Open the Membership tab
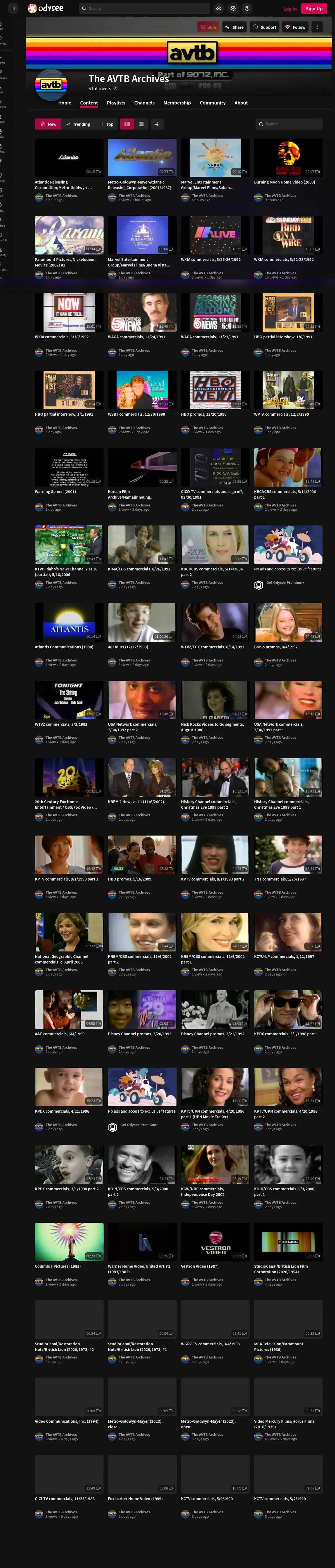 click(x=177, y=103)
